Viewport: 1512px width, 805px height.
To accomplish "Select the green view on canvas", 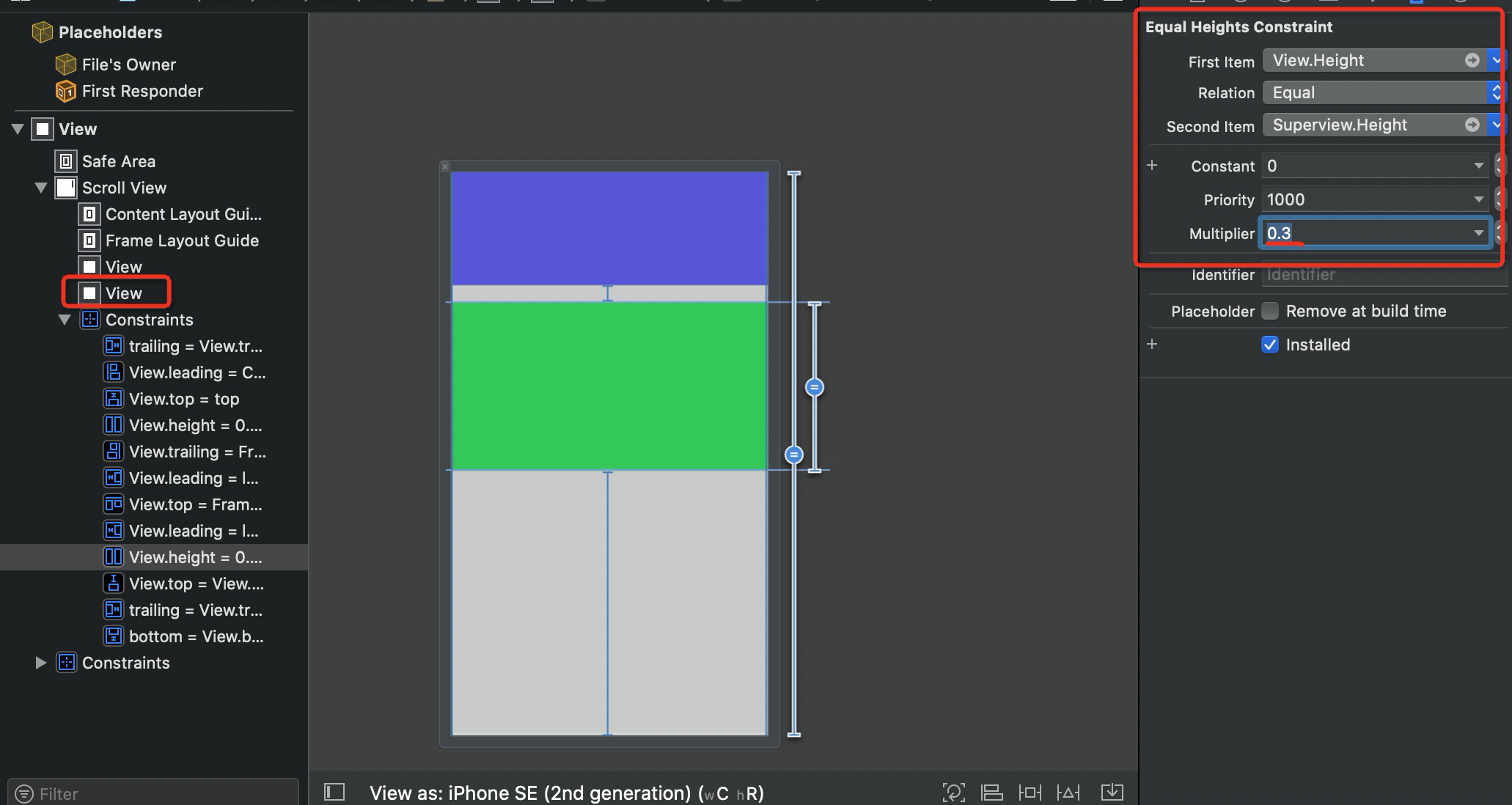I will click(x=609, y=386).
